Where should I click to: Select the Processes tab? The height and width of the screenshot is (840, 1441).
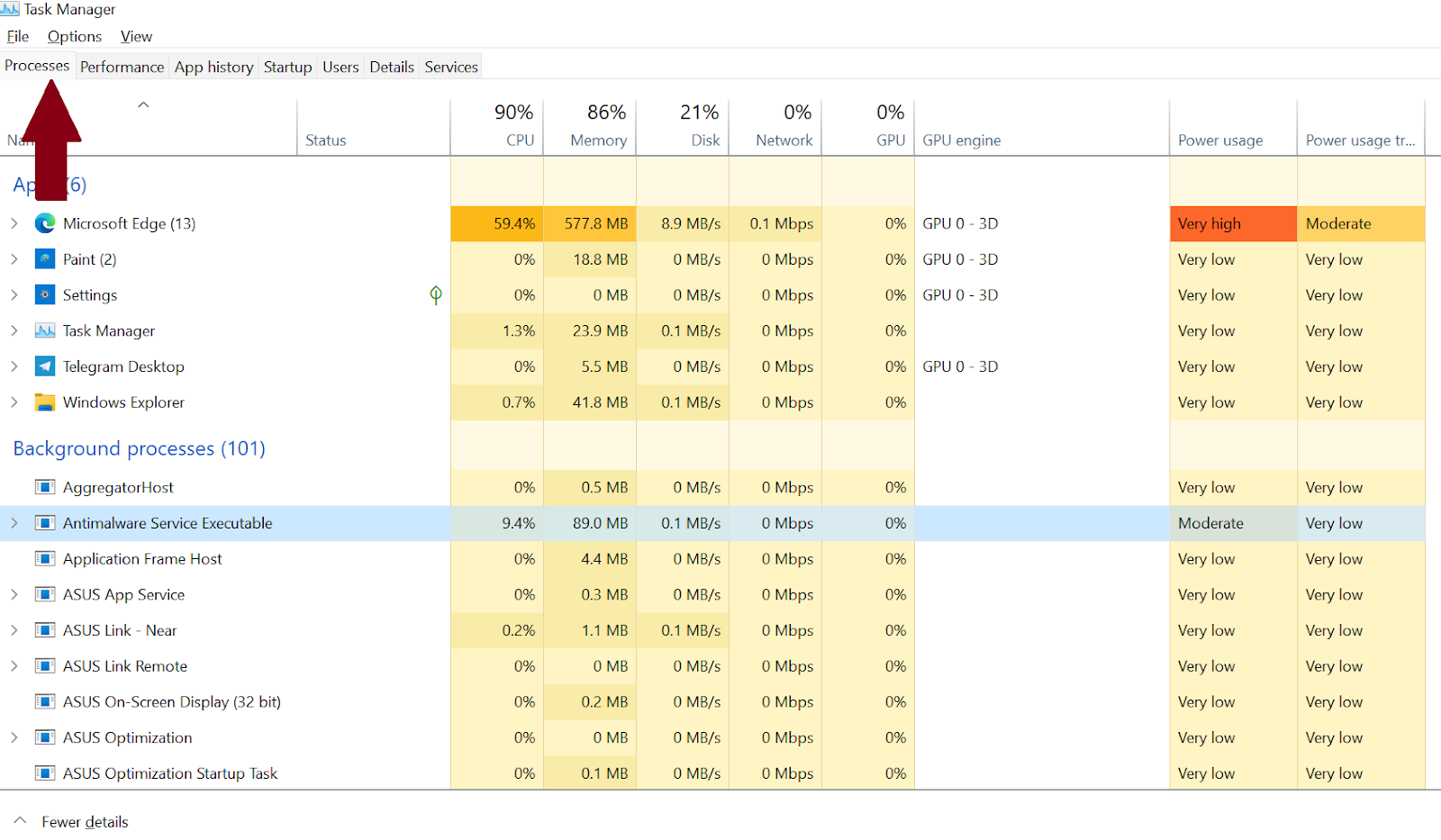pyautogui.click(x=37, y=66)
